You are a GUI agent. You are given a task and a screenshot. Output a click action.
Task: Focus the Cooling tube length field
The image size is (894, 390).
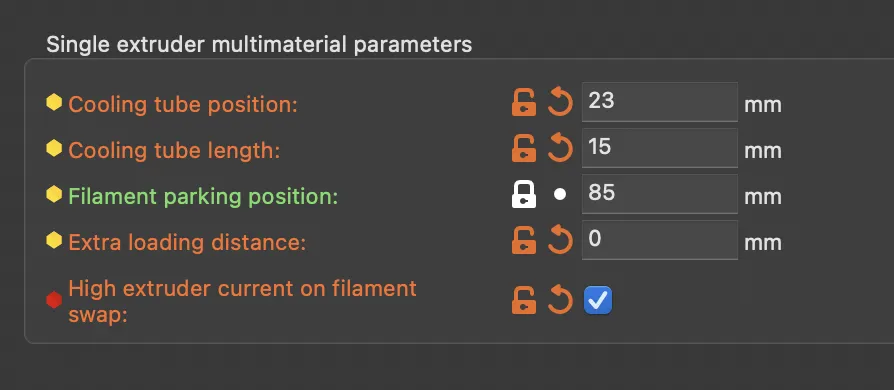point(660,148)
